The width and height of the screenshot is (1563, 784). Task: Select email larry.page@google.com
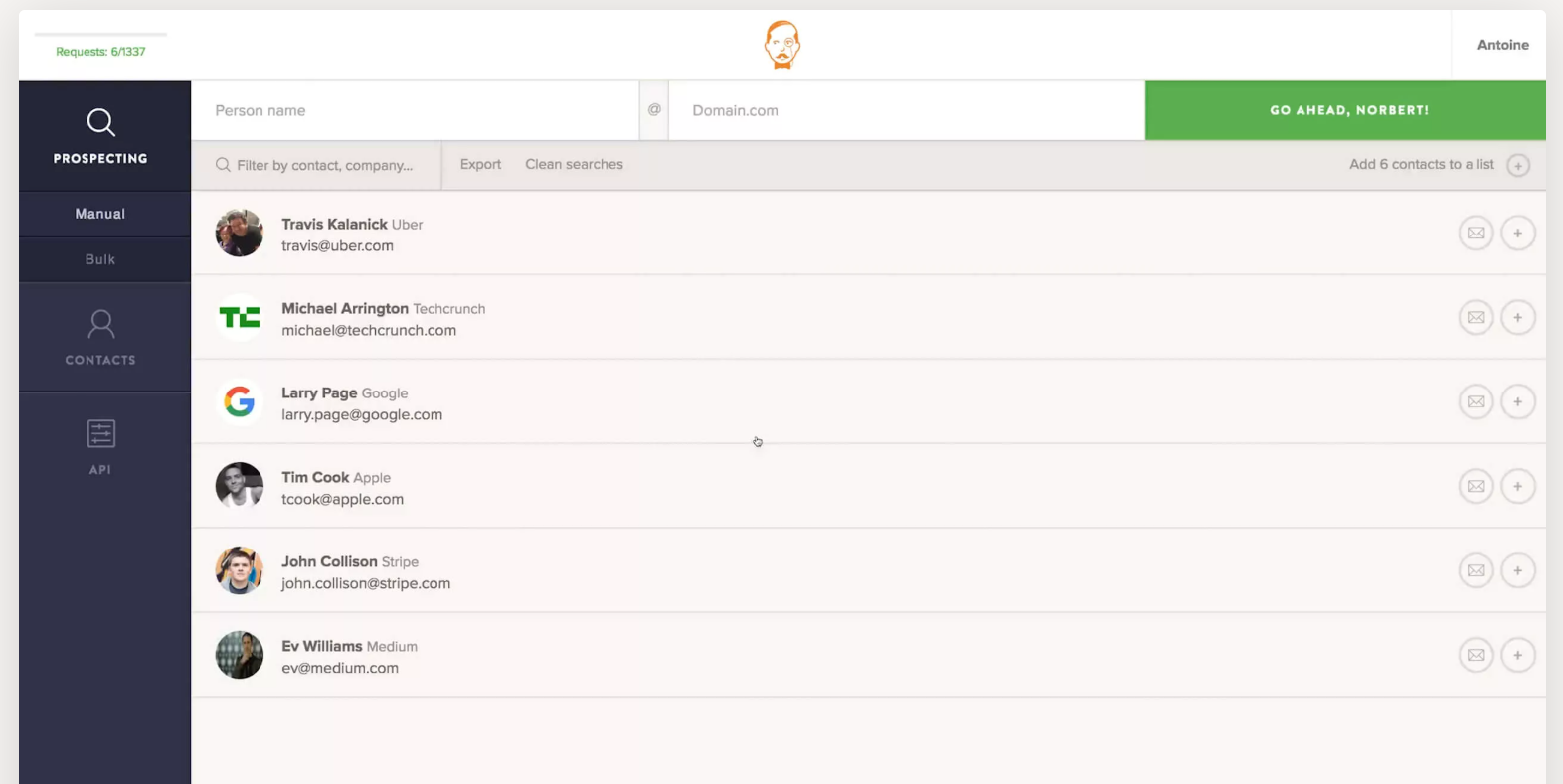[362, 414]
